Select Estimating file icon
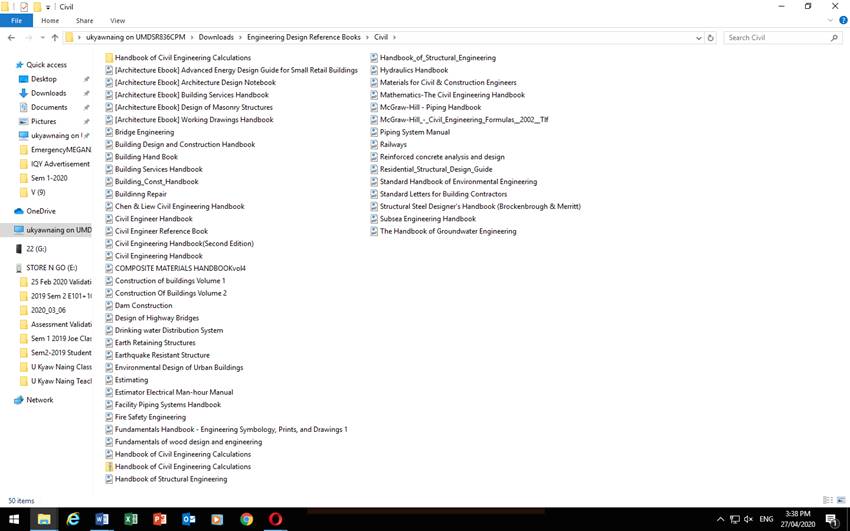 [x=109, y=380]
